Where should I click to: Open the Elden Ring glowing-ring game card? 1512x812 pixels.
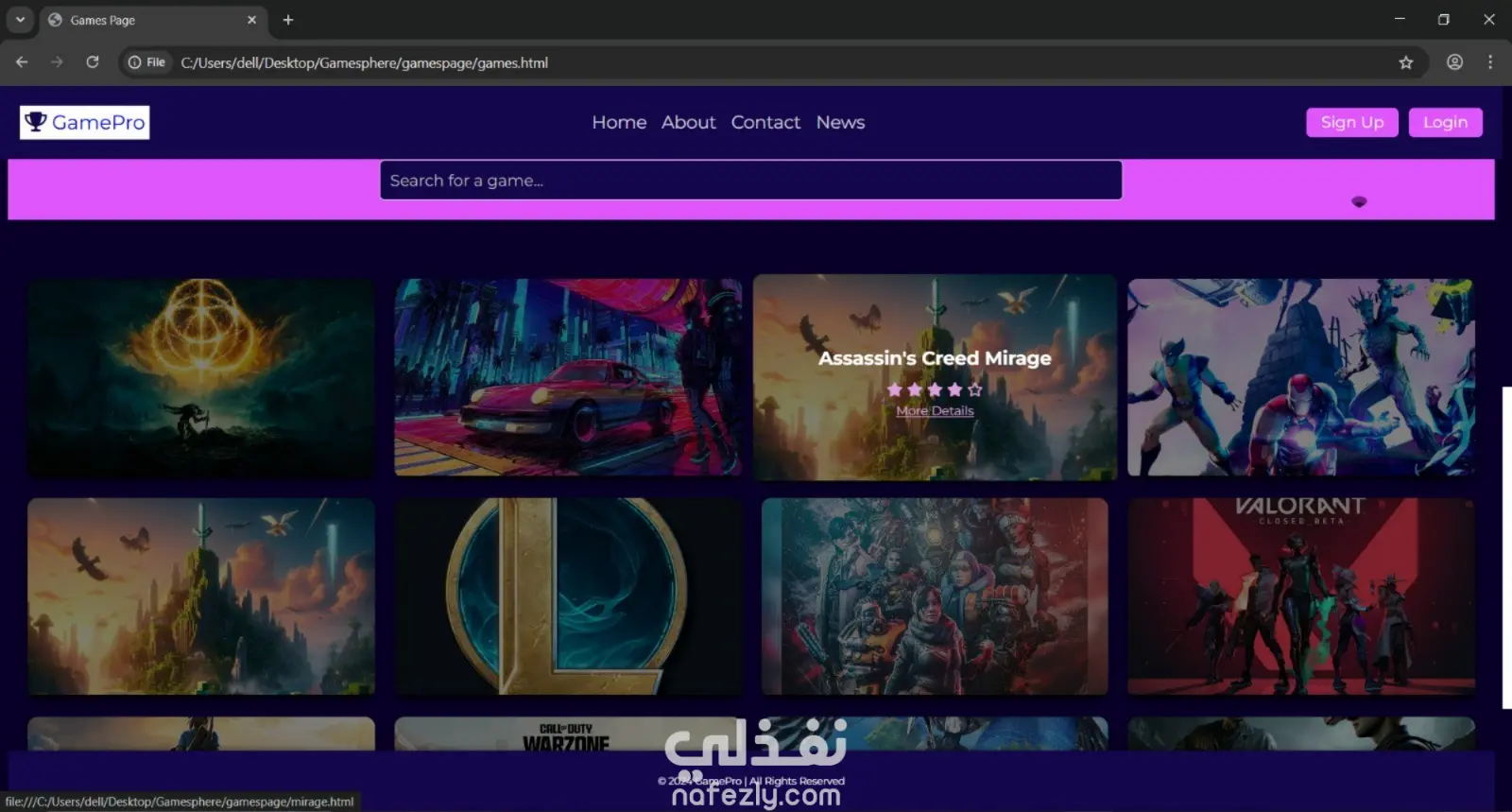click(201, 377)
